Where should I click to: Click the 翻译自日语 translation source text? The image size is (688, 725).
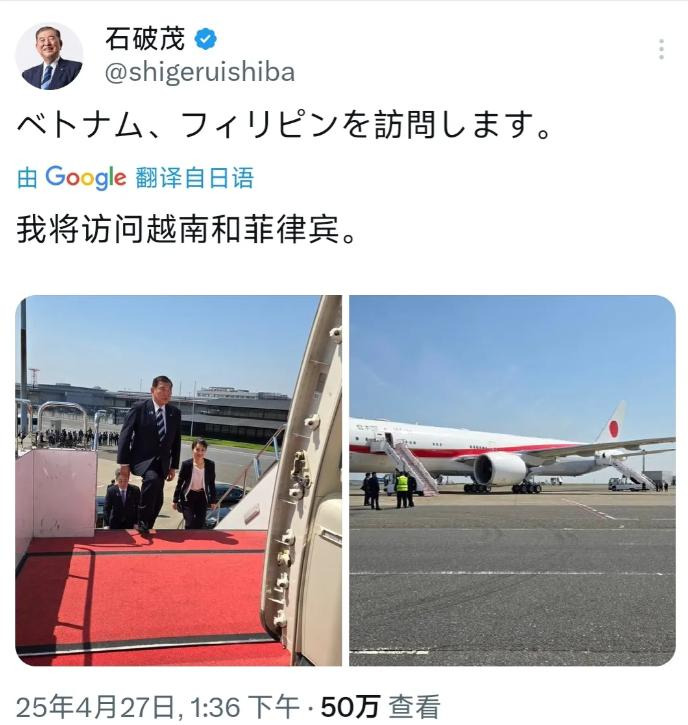[x=195, y=178]
